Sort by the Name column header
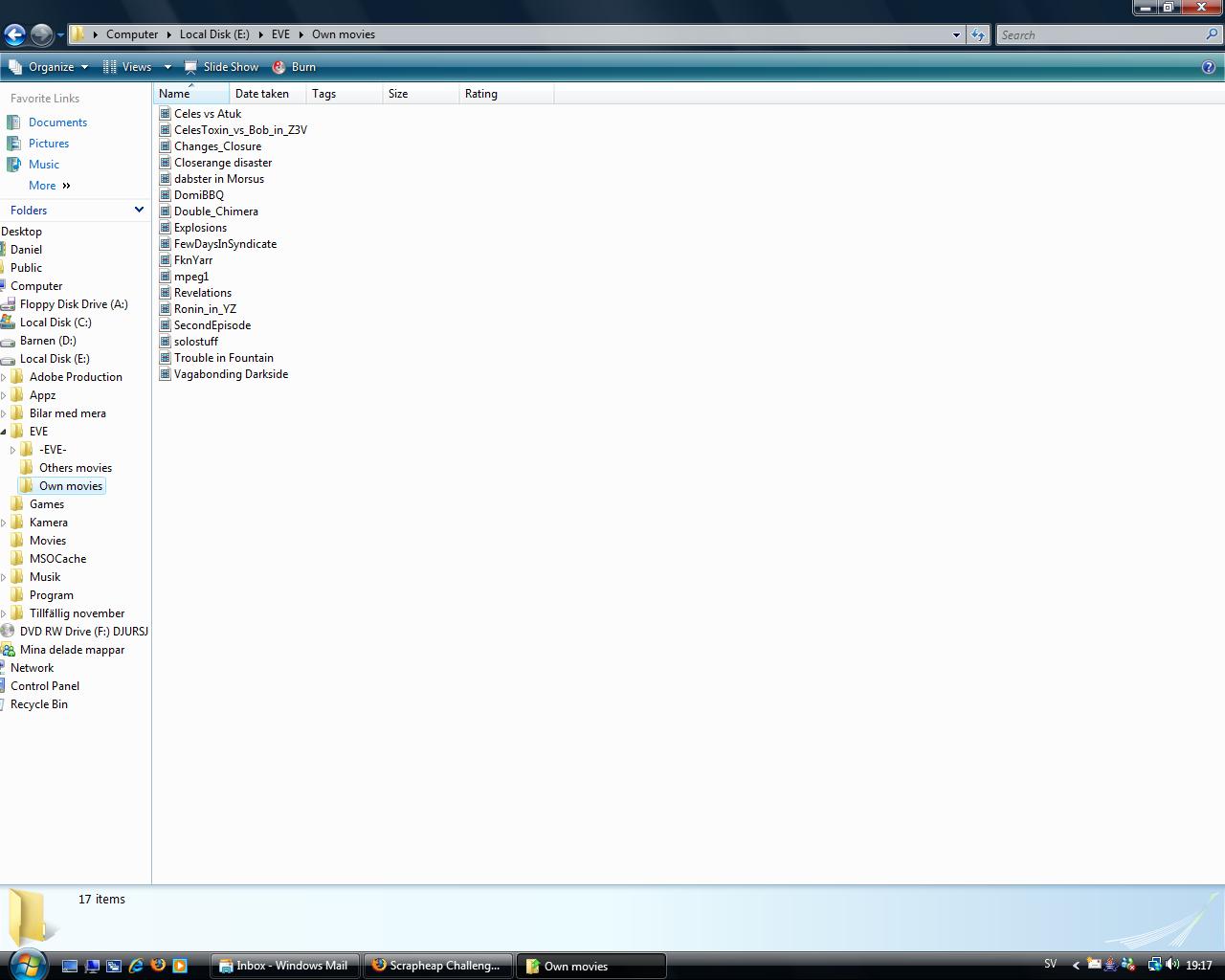 pyautogui.click(x=191, y=94)
